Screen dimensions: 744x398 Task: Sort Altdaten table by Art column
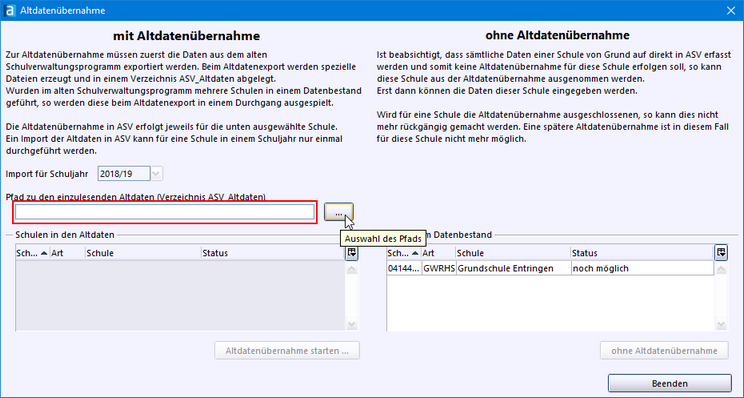67,253
